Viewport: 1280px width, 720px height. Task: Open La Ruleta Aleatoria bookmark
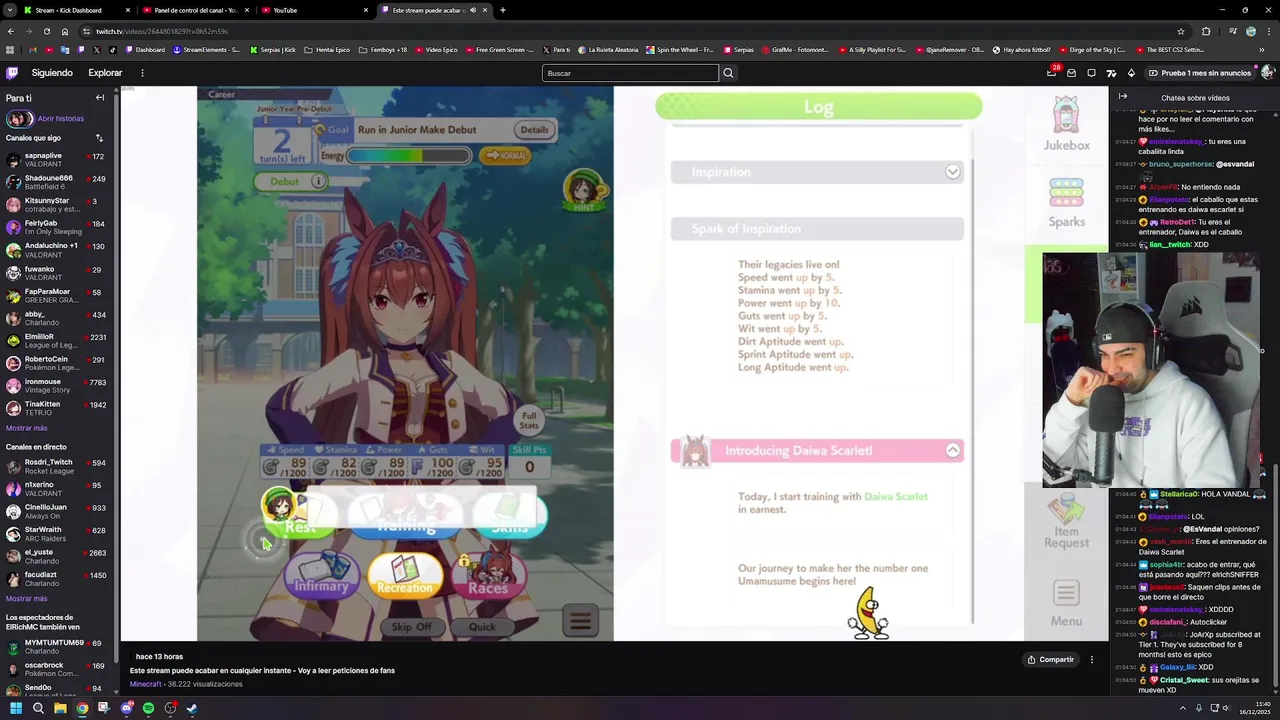(x=609, y=49)
